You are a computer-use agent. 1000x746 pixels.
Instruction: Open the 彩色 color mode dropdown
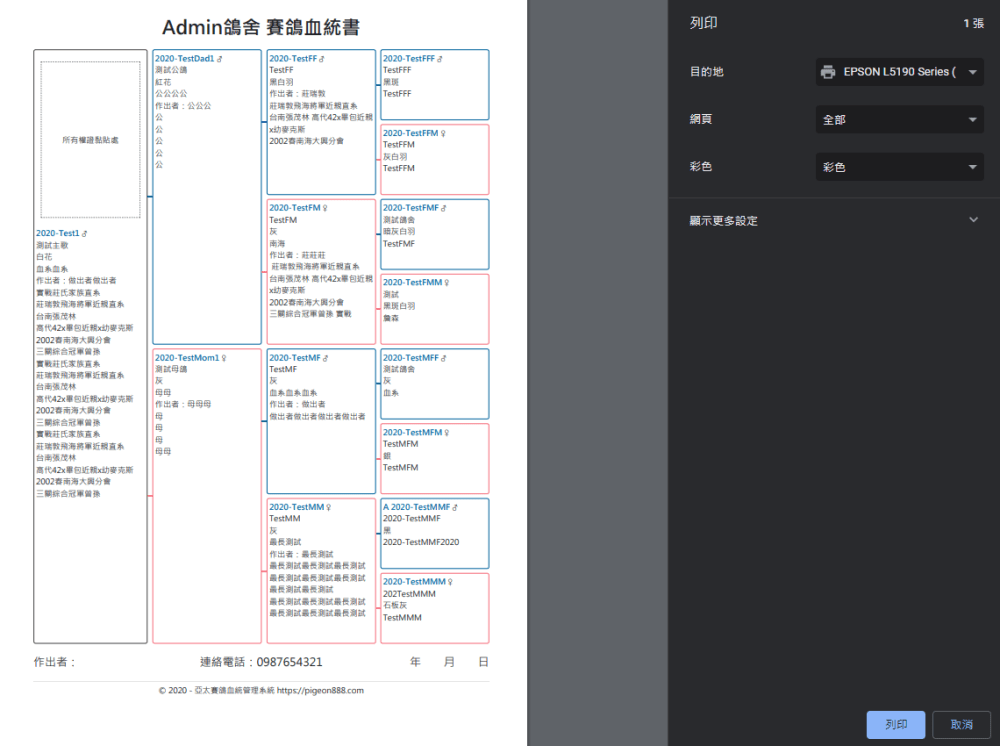[x=897, y=167]
